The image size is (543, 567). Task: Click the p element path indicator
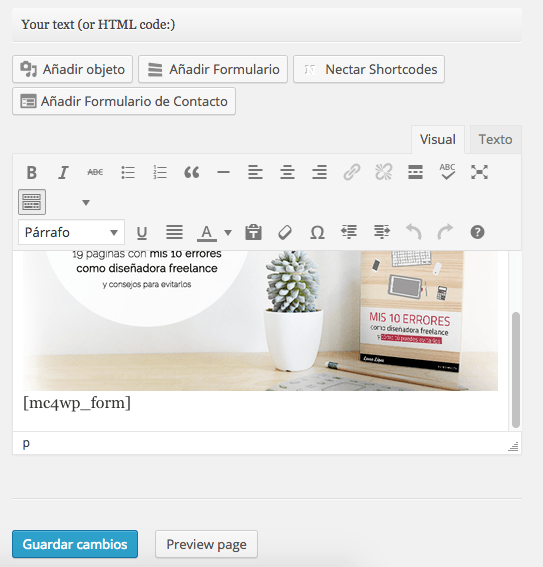click(x=26, y=443)
